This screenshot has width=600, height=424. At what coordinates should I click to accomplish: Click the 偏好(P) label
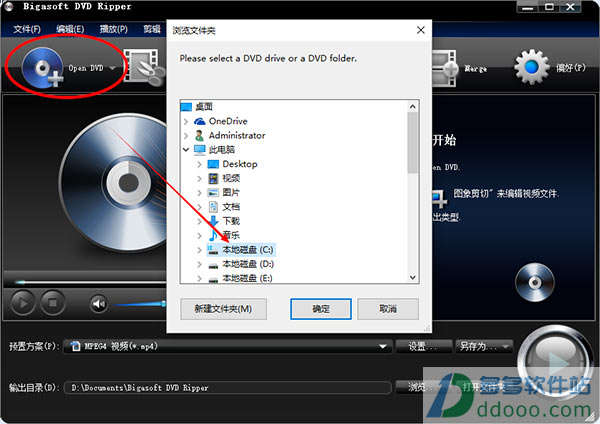coord(570,68)
